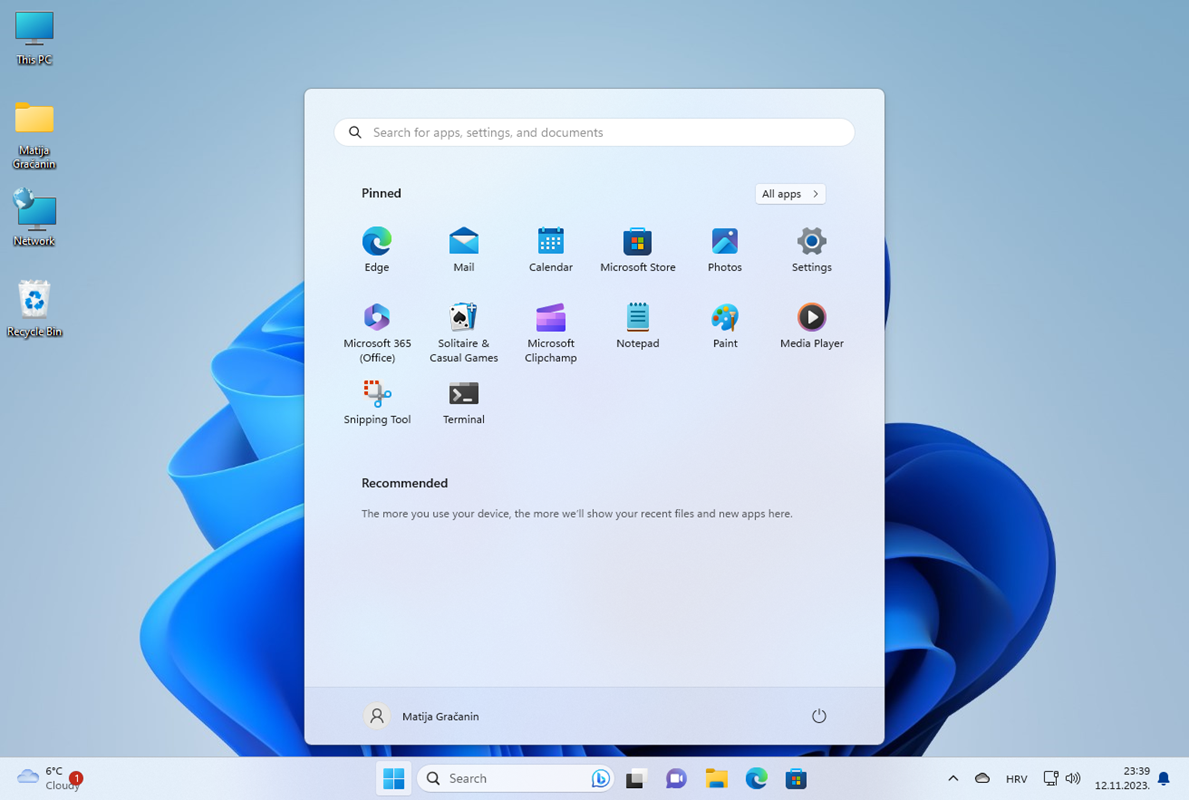The width and height of the screenshot is (1189, 800).
Task: Open File Explorer from the taskbar
Action: click(716, 778)
